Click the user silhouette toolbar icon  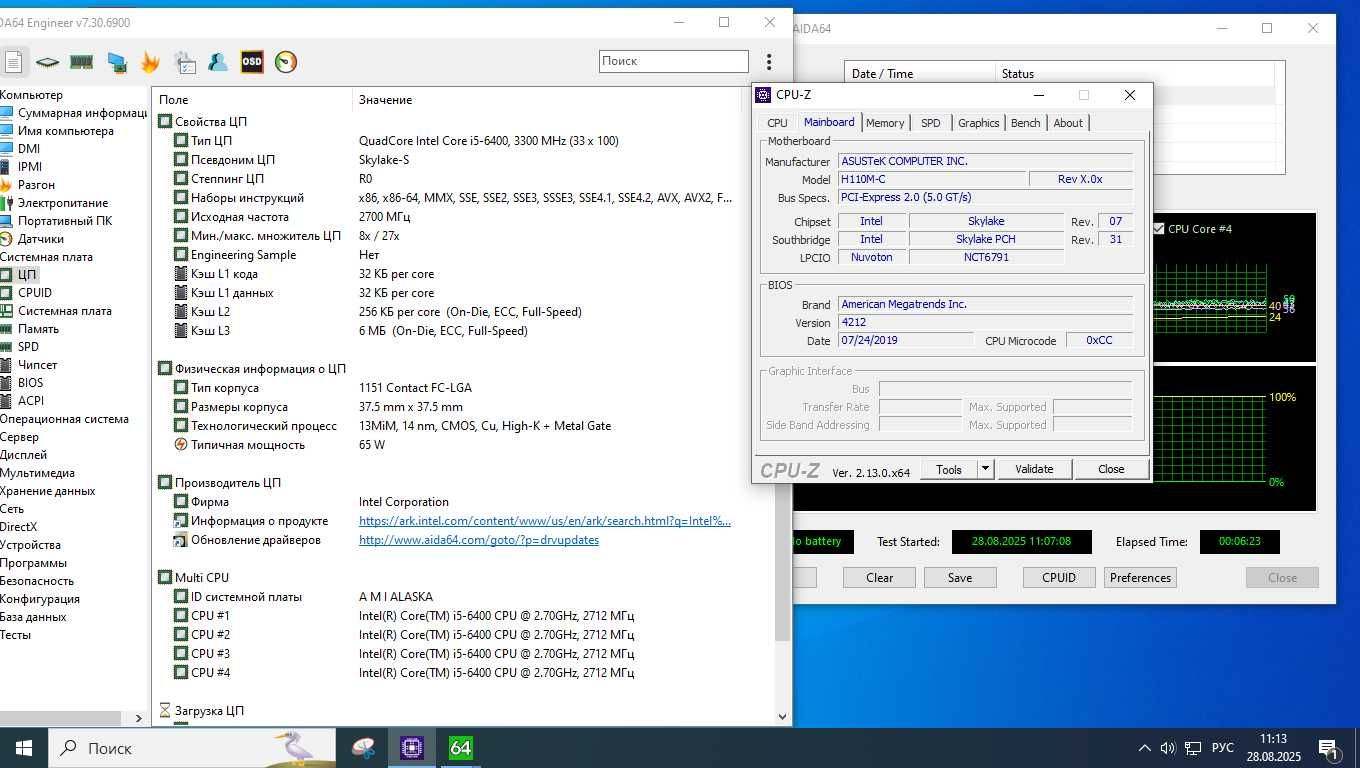pos(217,62)
